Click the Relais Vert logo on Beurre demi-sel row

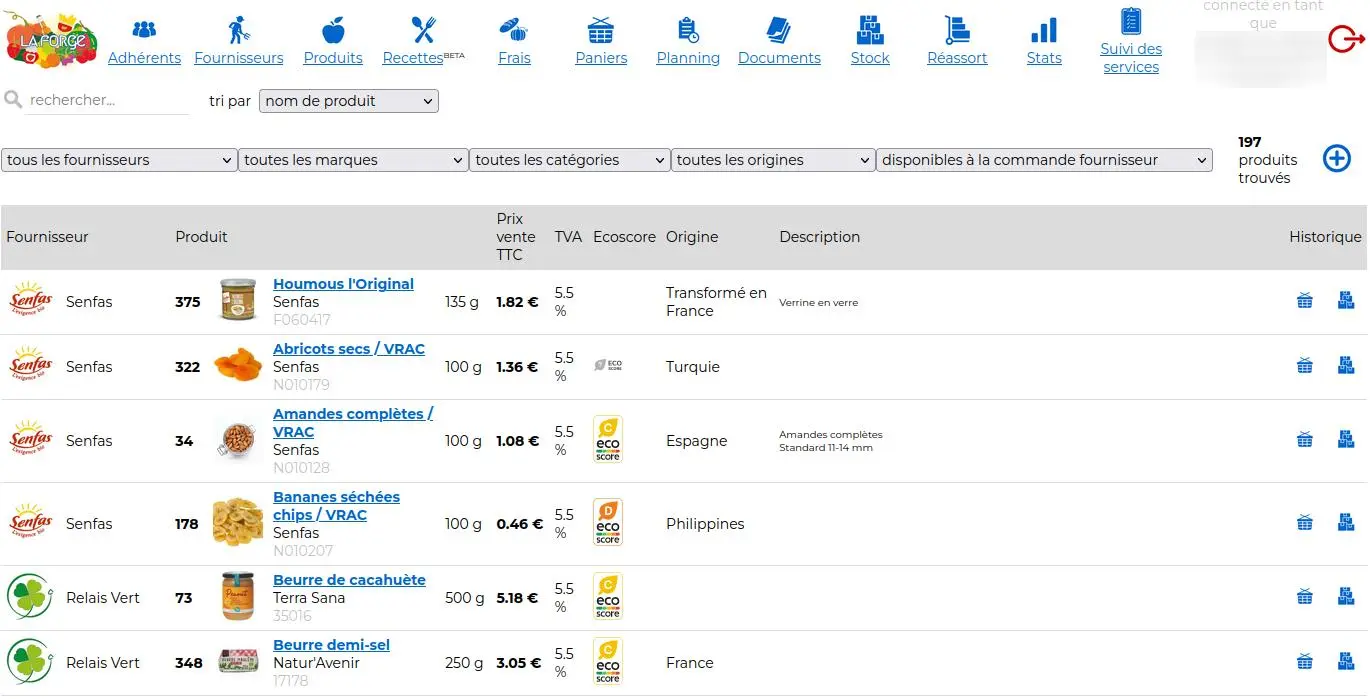[30, 662]
